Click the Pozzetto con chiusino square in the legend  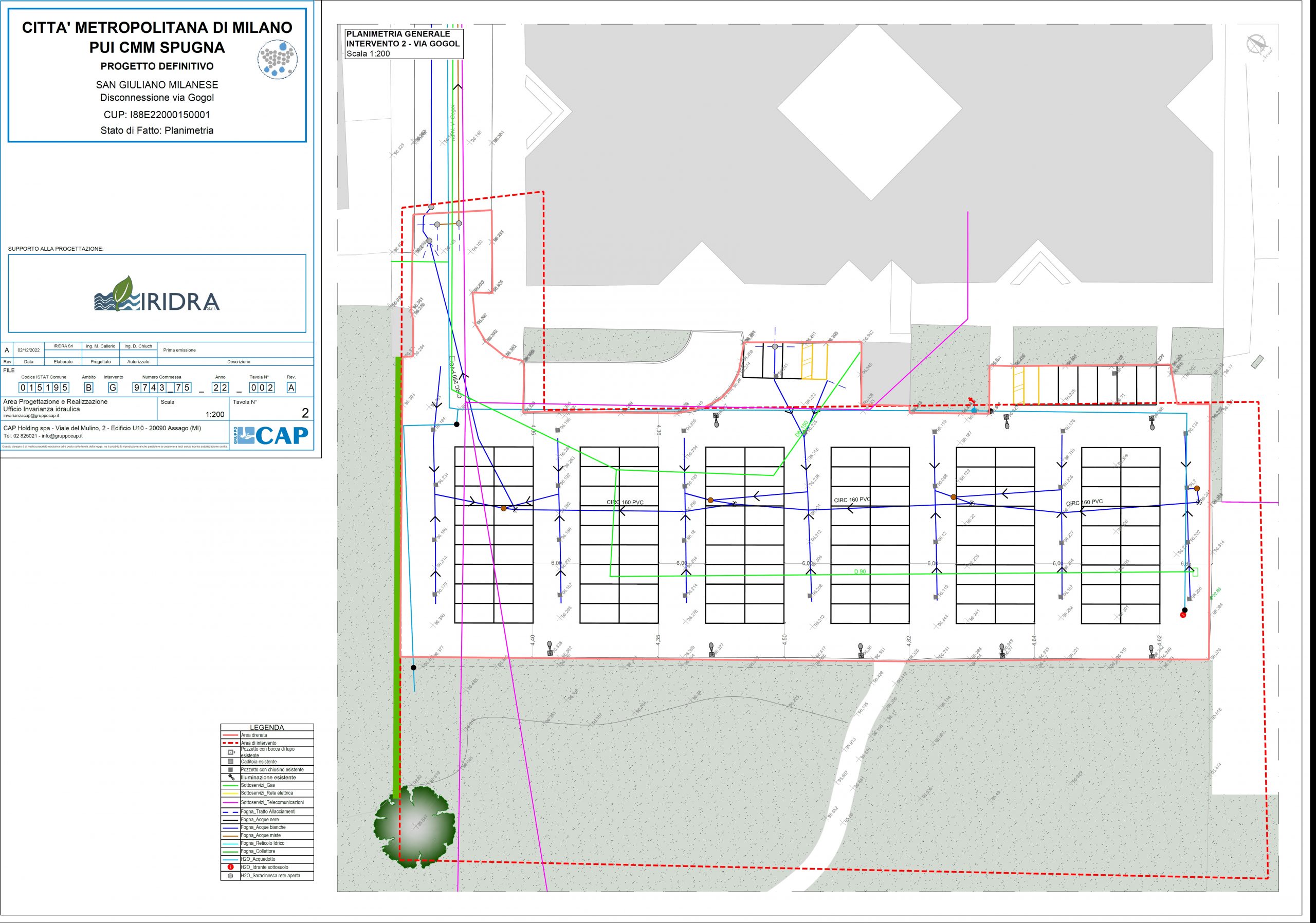230,769
